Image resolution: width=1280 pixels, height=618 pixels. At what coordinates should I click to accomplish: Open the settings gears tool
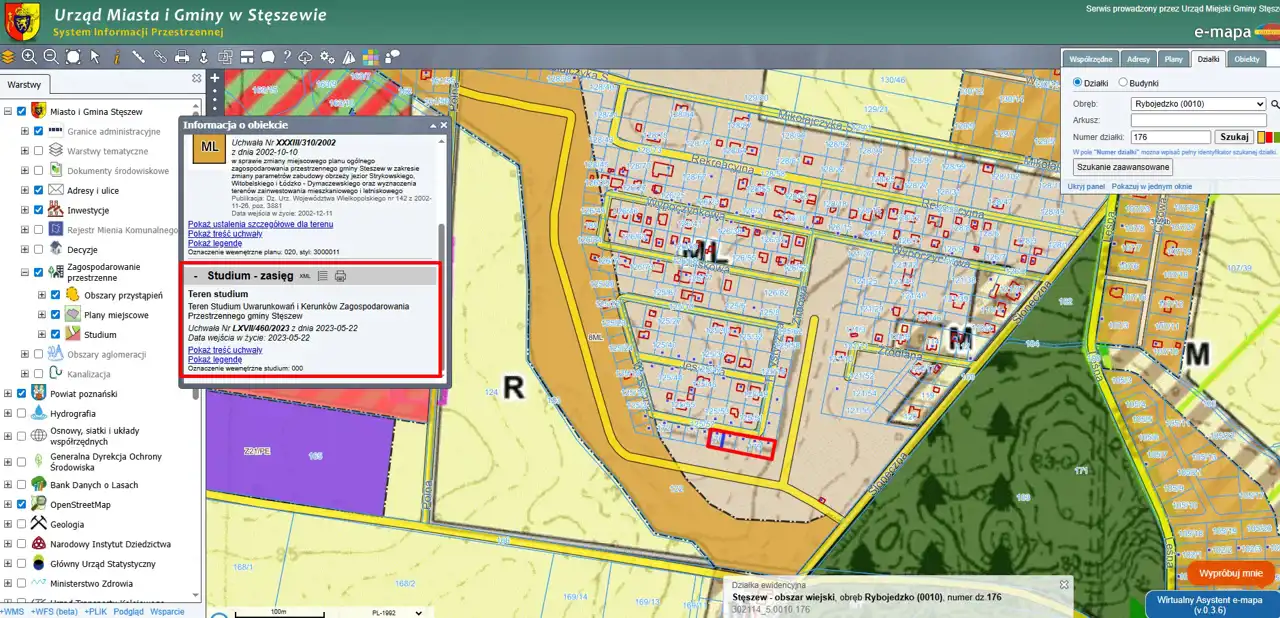tap(327, 57)
